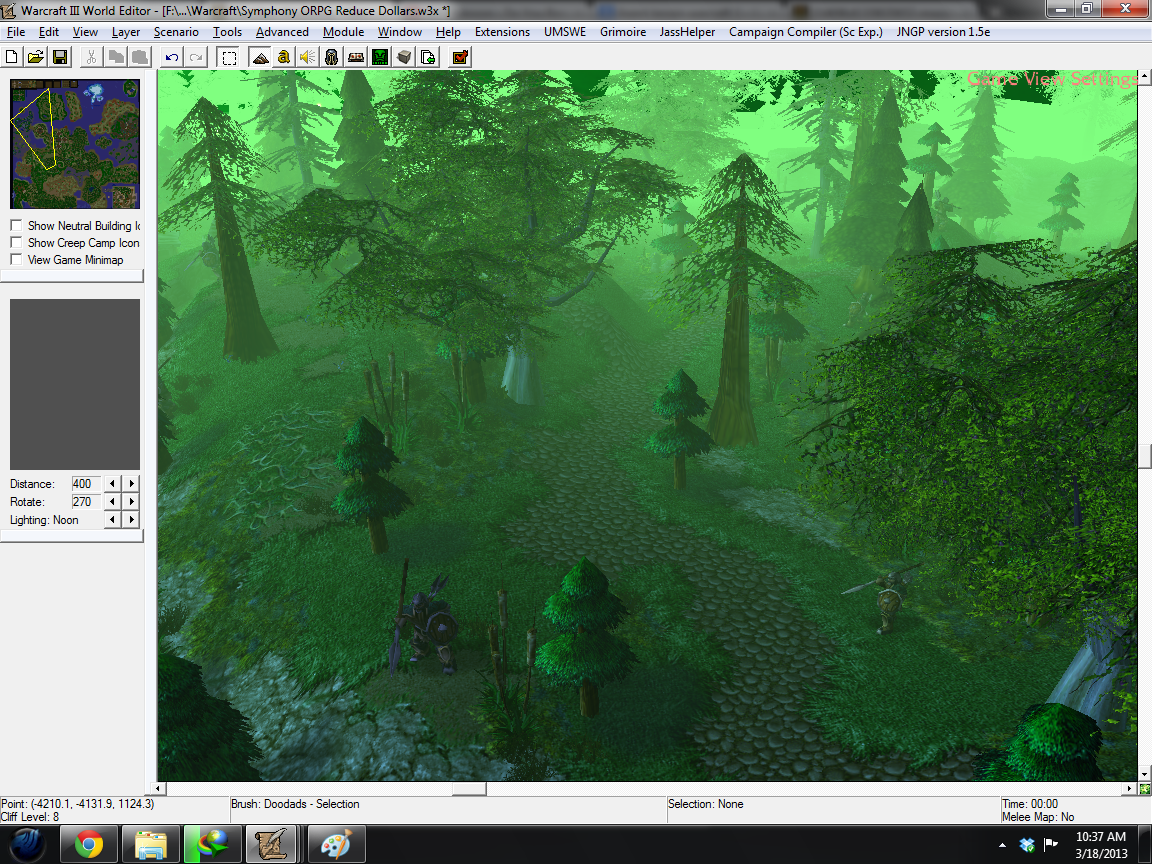Open the View menu

85,32
